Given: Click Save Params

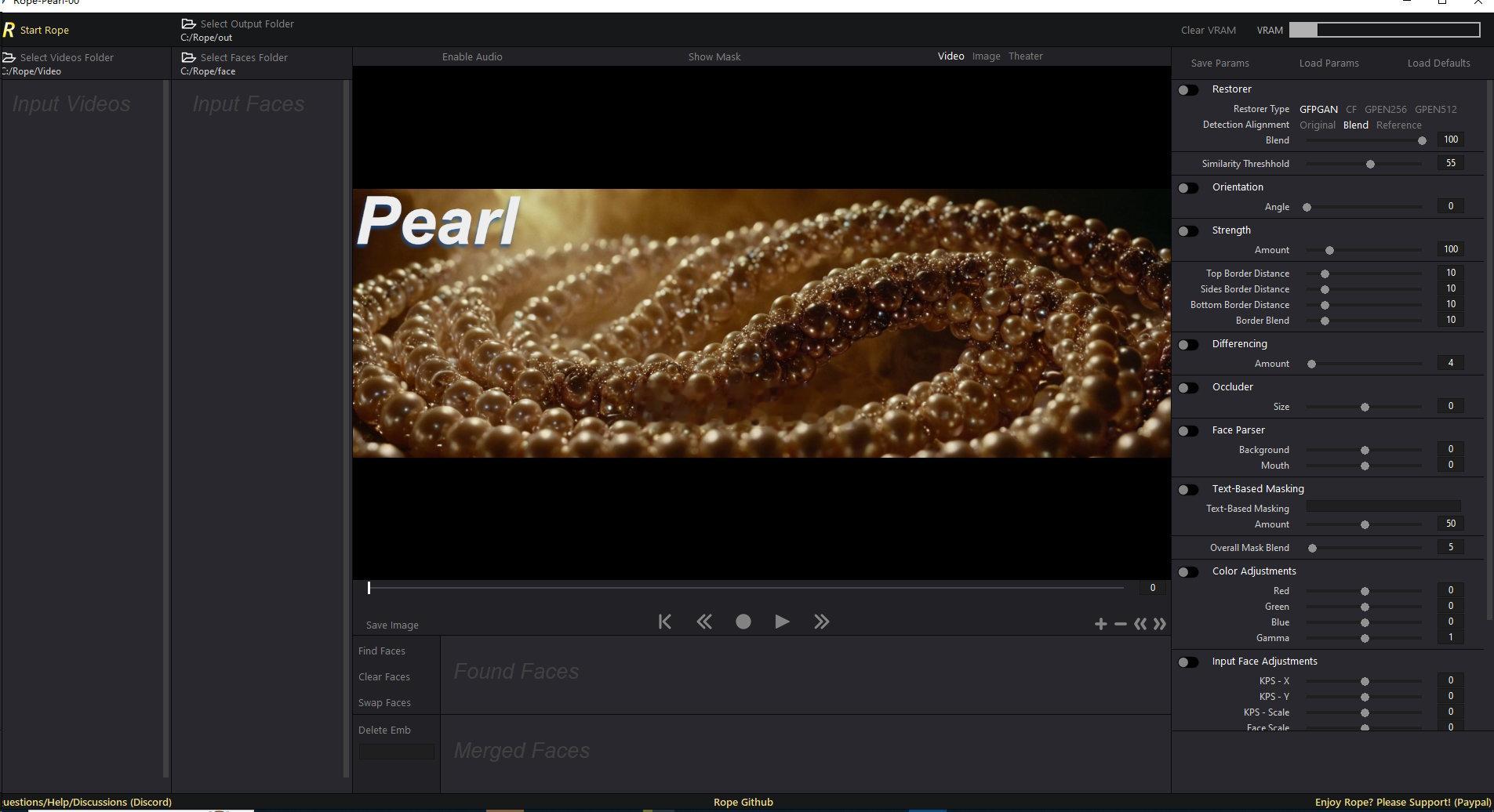Looking at the screenshot, I should (1220, 63).
